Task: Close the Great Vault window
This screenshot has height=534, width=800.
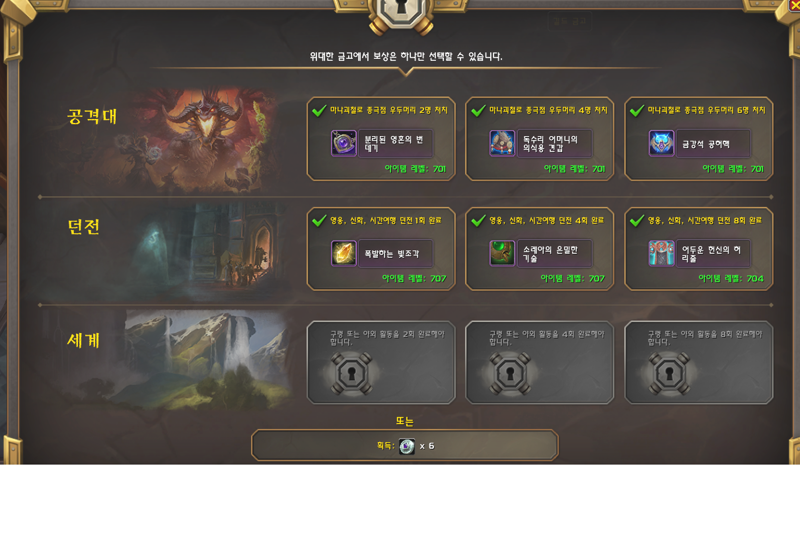Action: click(x=795, y=4)
